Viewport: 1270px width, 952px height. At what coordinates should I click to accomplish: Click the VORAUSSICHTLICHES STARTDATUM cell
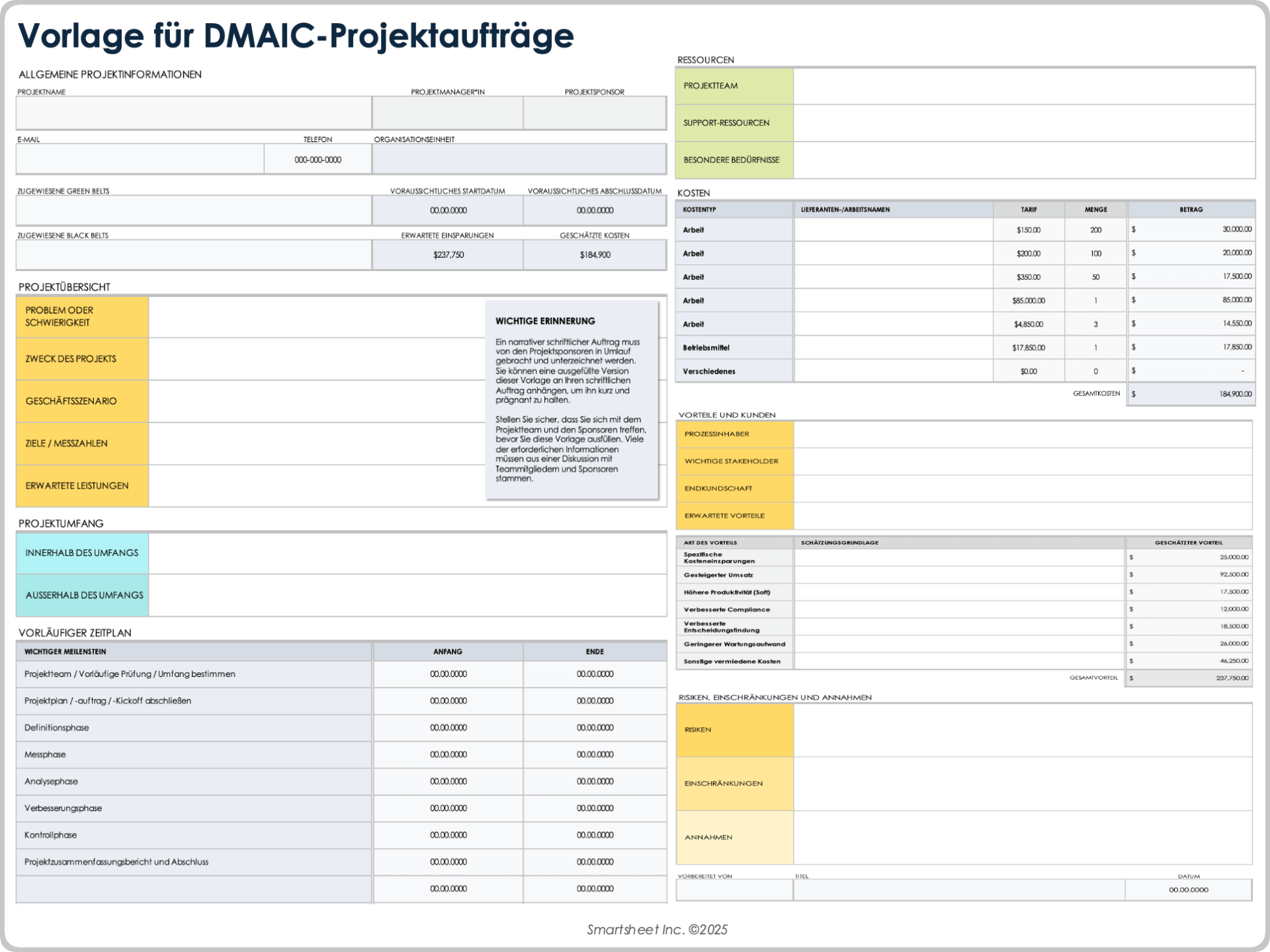pyautogui.click(x=447, y=210)
